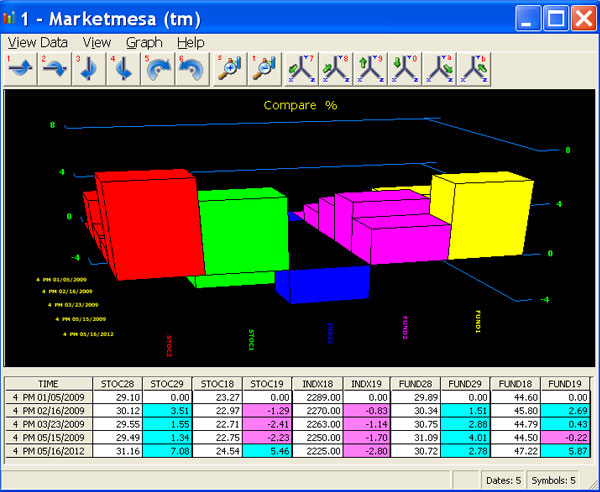The height and width of the screenshot is (492, 600).
Task: Select the axis icon labeled 7
Action: click(302, 71)
